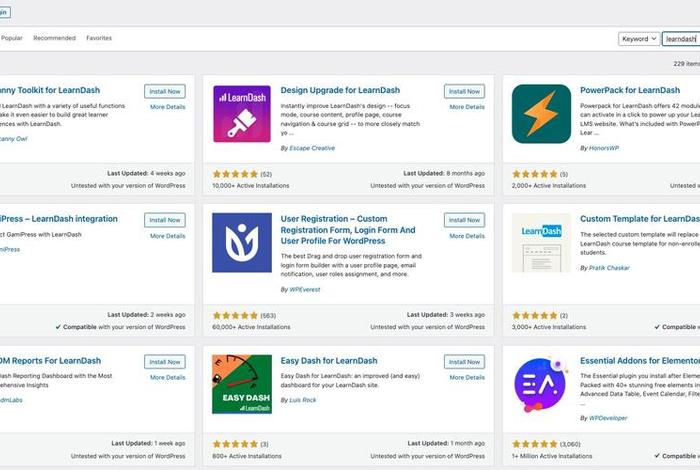
Task: Install Reports For LearnDash plugin now
Action: 165,362
